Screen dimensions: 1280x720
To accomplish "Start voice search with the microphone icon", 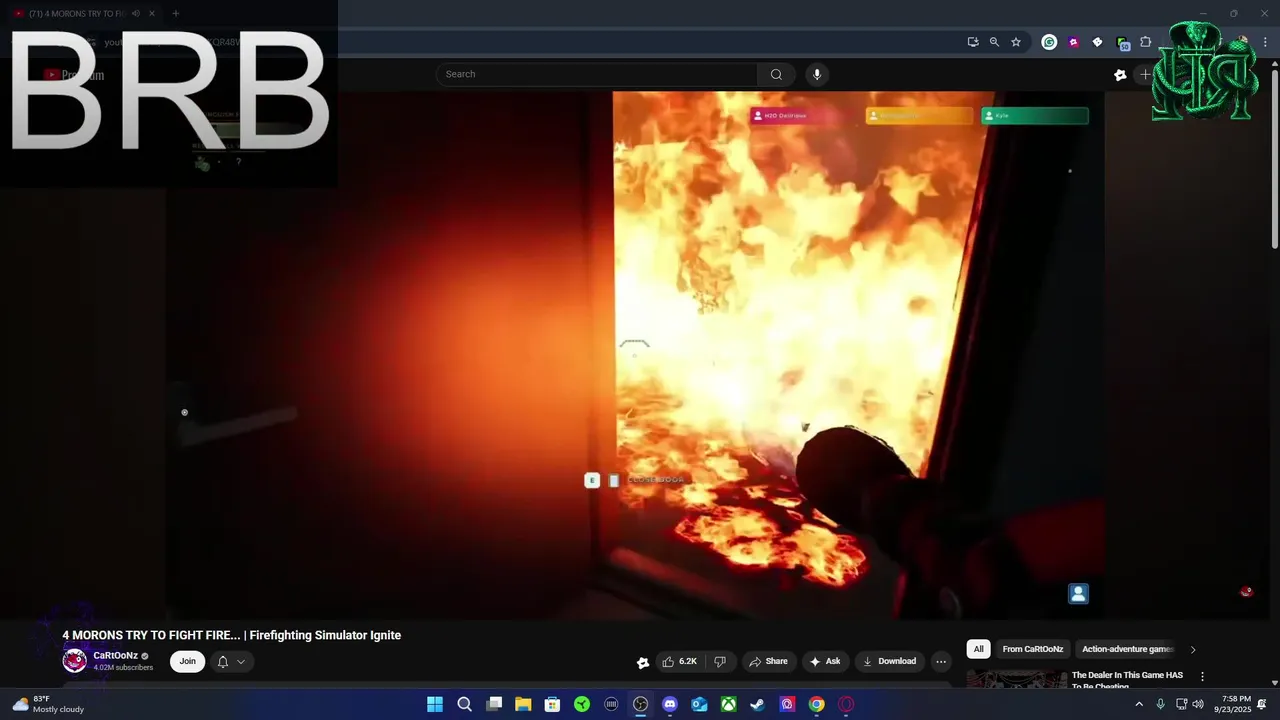I will coord(817,74).
